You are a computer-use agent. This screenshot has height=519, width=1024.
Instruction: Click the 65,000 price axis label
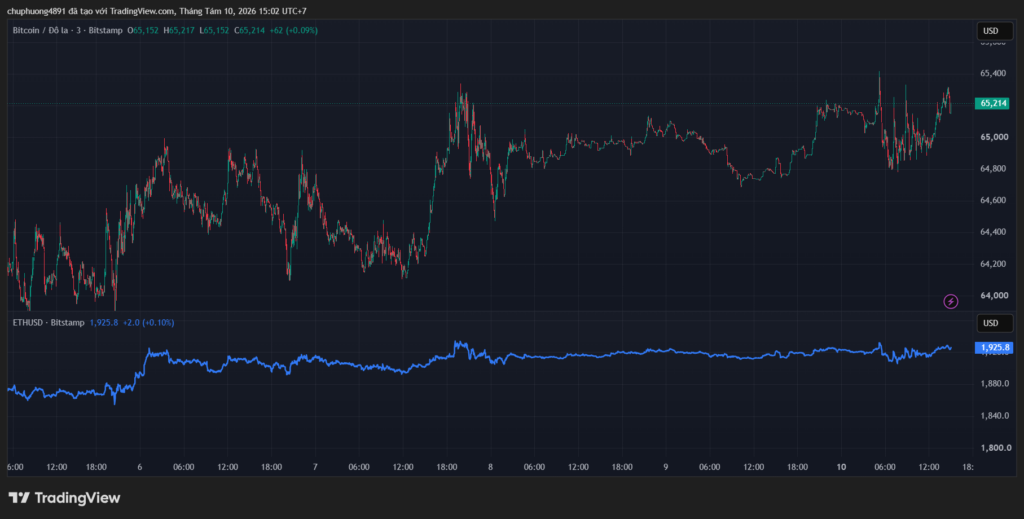(993, 137)
